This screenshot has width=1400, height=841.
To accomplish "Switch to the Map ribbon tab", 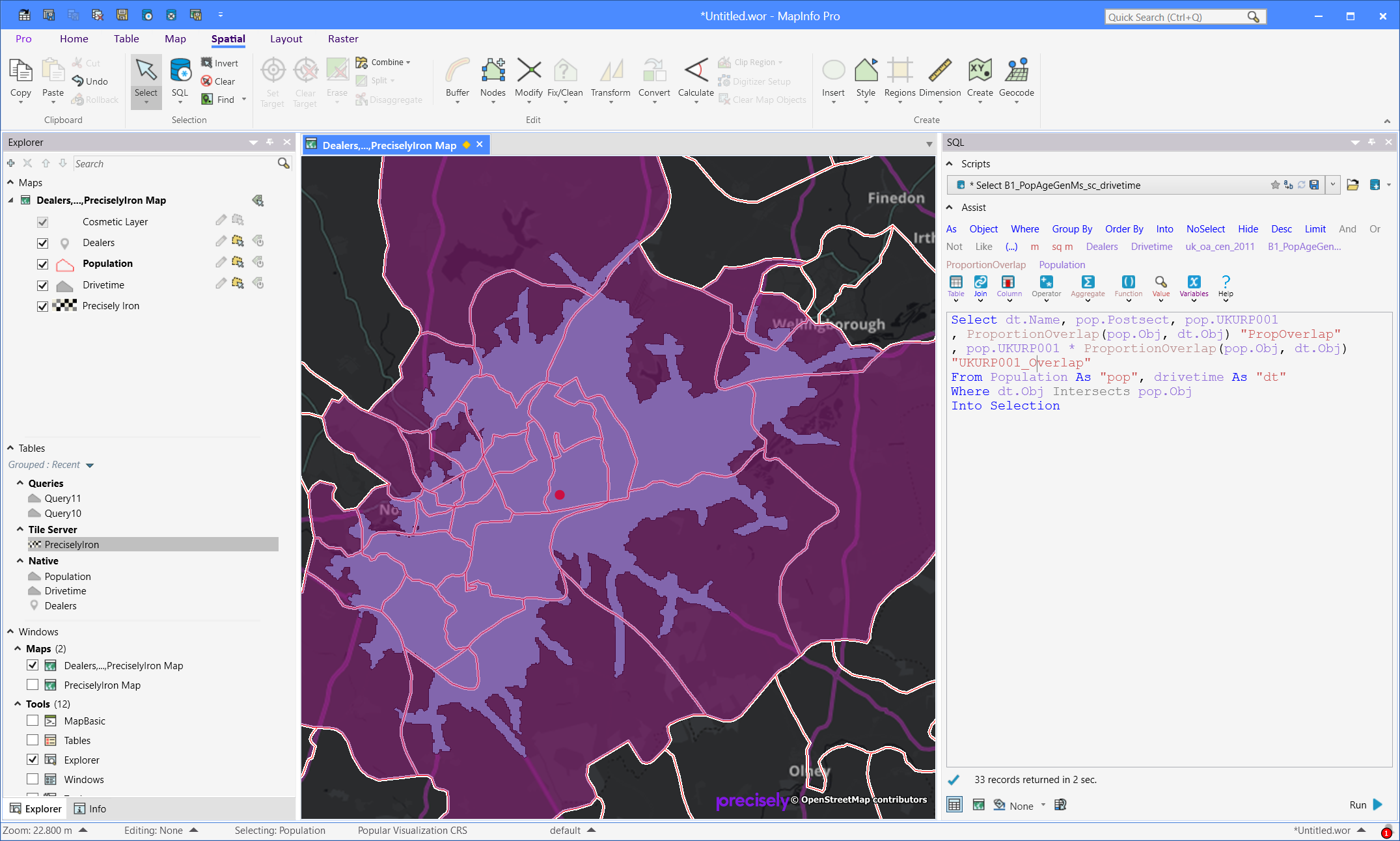I will pos(175,39).
